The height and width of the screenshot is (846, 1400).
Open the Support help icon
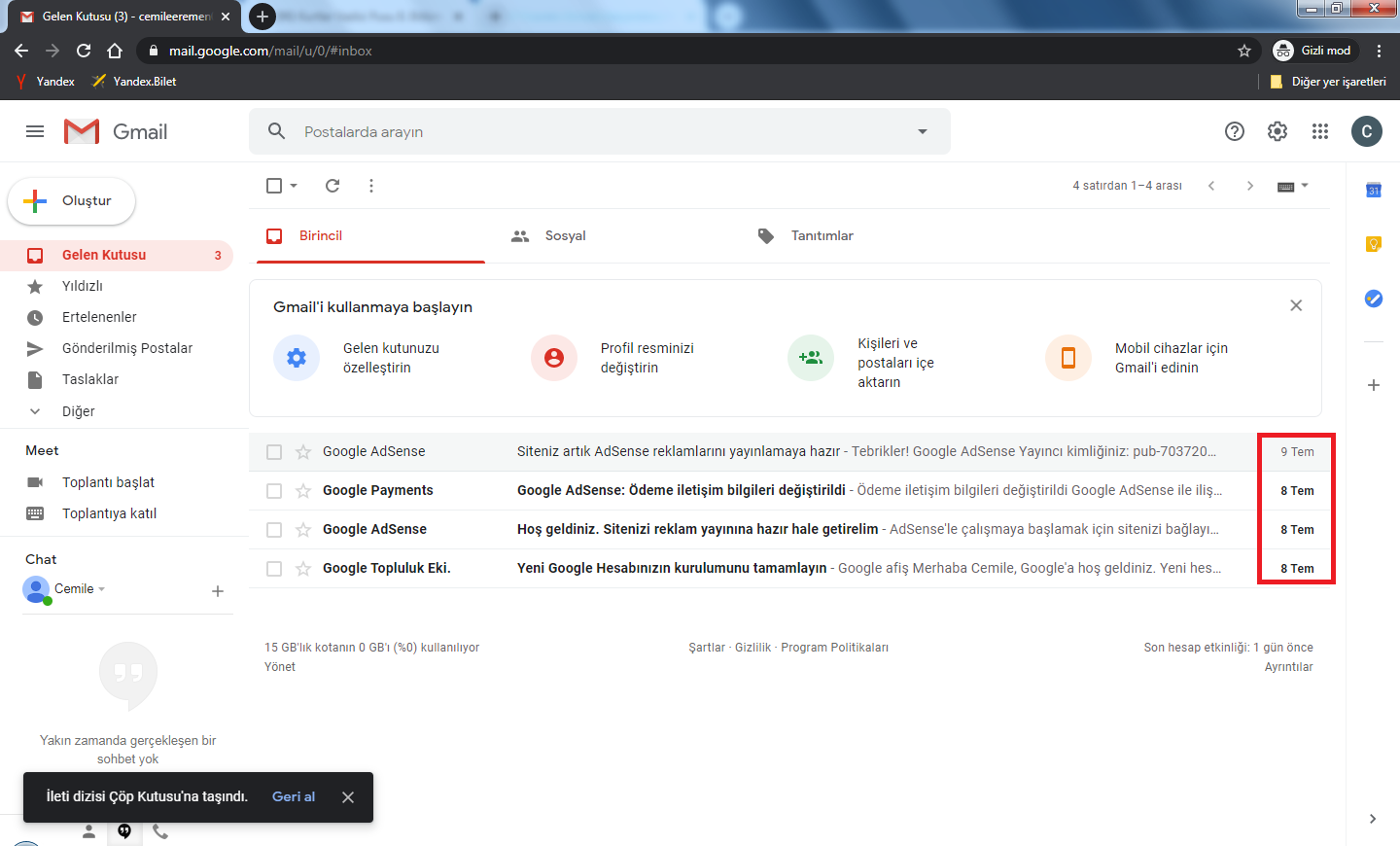click(x=1235, y=131)
